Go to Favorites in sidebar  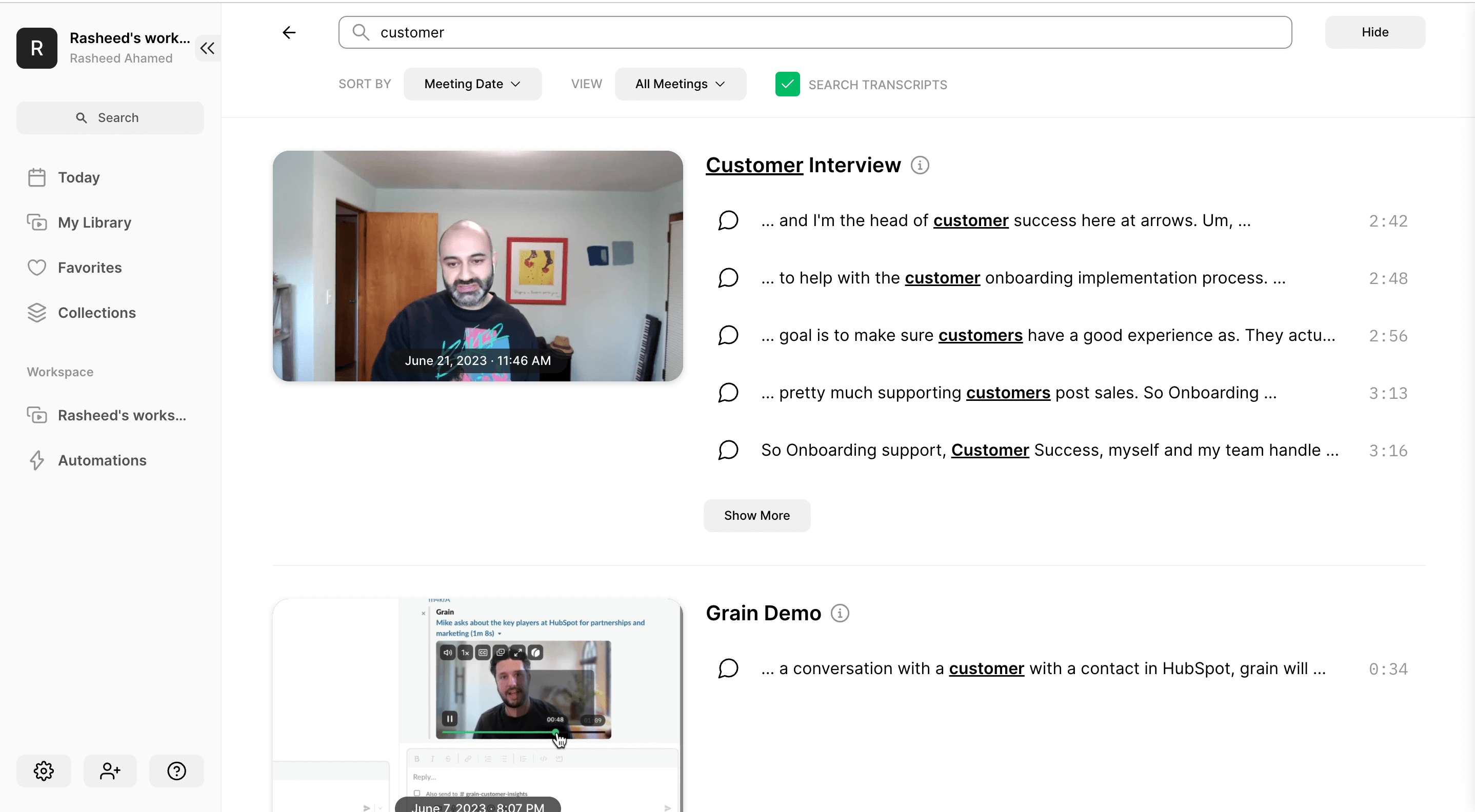point(89,268)
